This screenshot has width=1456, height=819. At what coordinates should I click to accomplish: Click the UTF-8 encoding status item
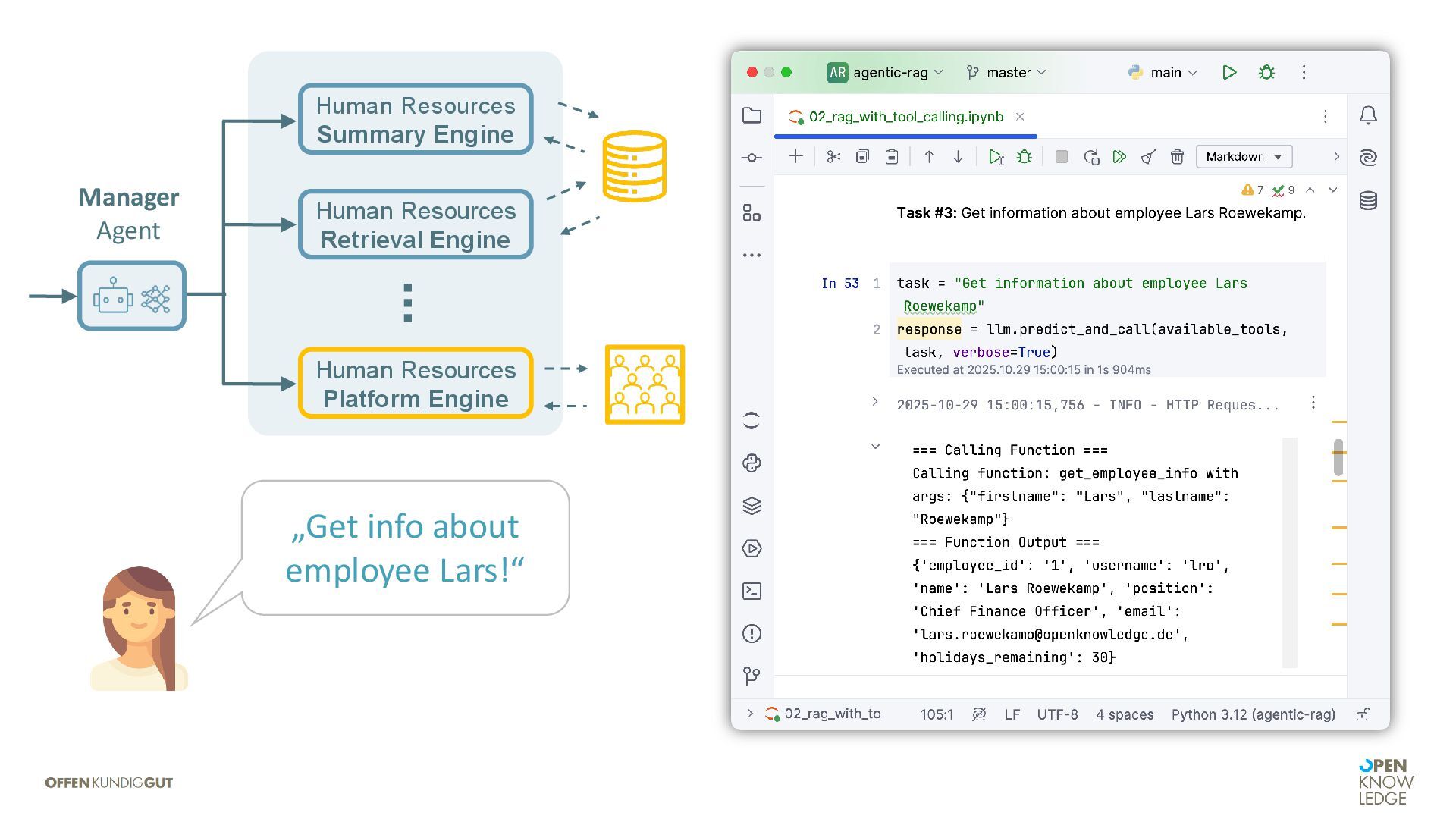[1057, 714]
